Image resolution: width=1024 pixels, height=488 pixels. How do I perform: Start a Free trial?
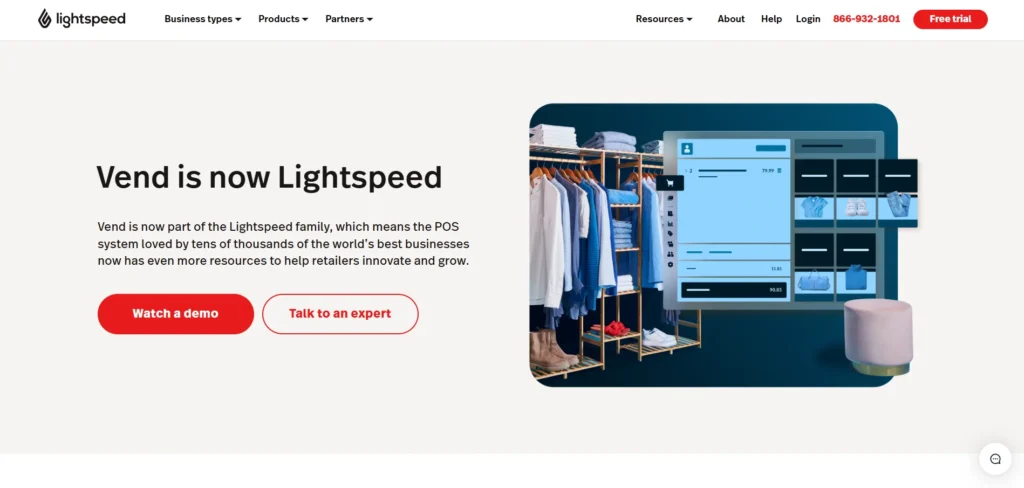(950, 19)
